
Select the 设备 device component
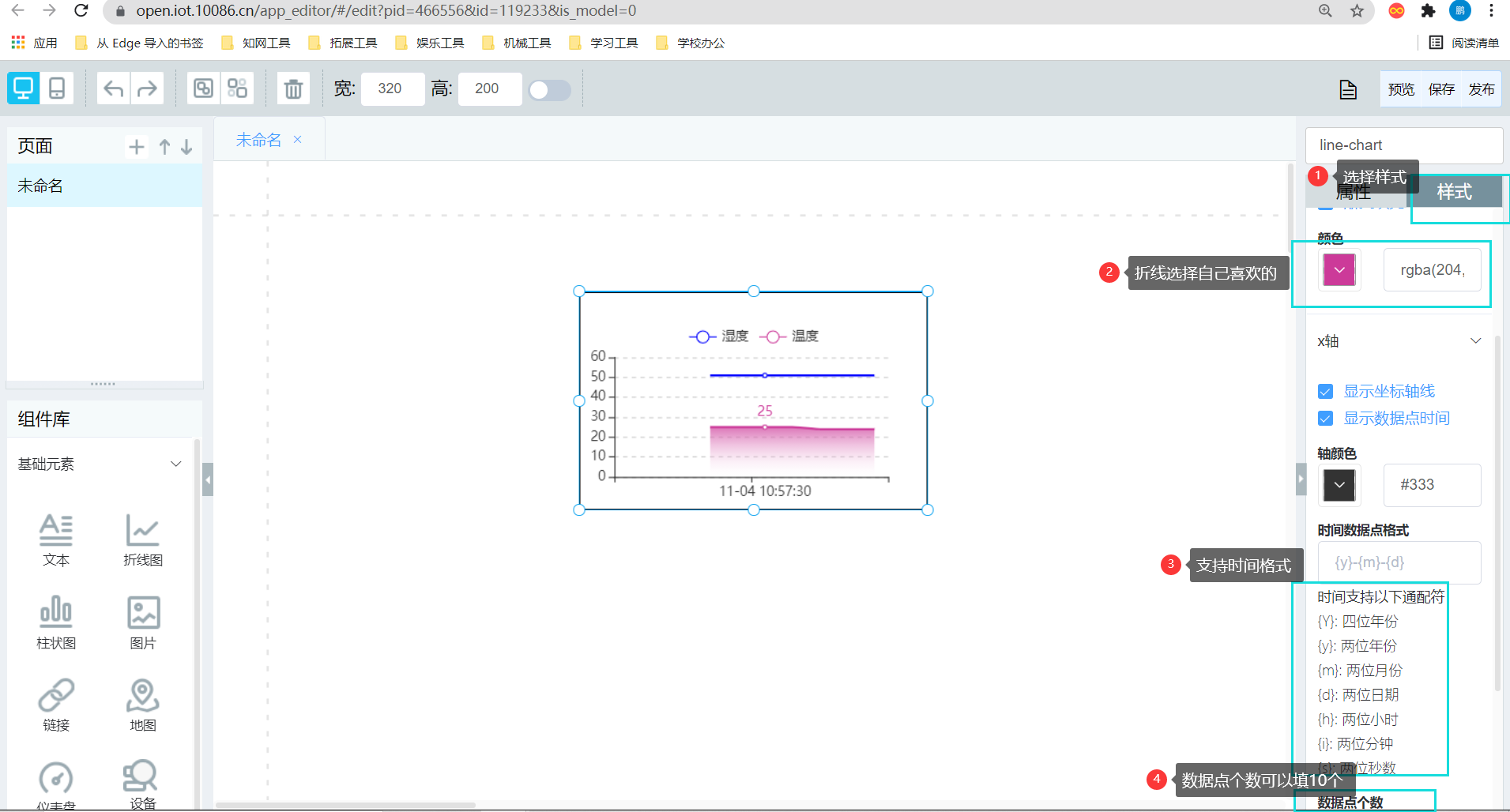point(143,785)
